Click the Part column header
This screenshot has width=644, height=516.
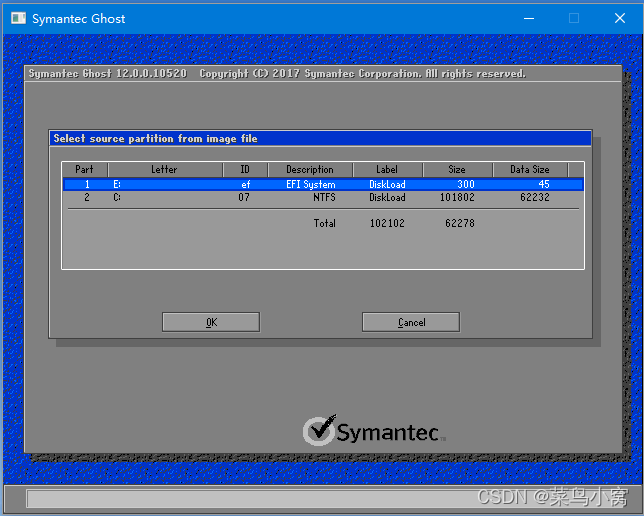click(85, 169)
